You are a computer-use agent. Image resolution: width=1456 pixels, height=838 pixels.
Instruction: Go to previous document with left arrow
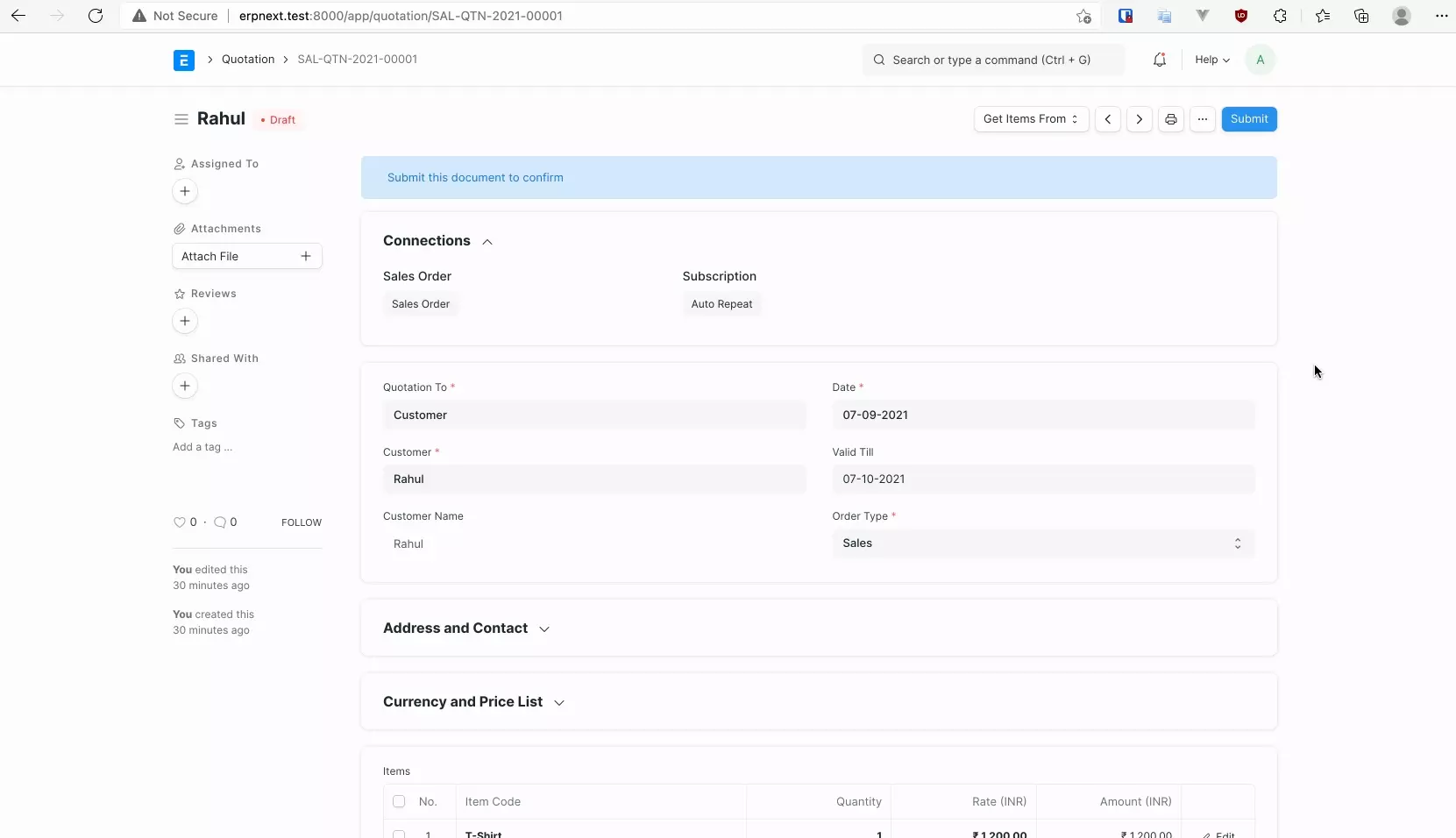(1108, 119)
